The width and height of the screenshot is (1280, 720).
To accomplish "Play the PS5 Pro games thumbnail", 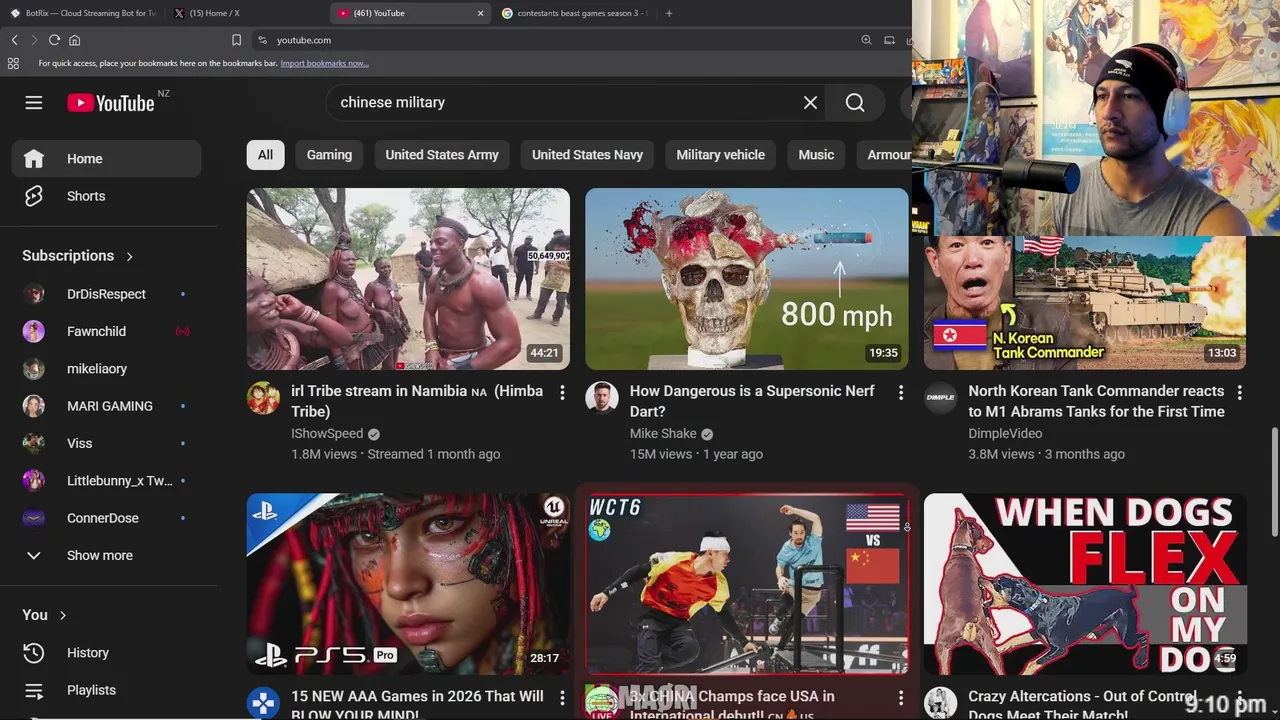I will tap(408, 584).
